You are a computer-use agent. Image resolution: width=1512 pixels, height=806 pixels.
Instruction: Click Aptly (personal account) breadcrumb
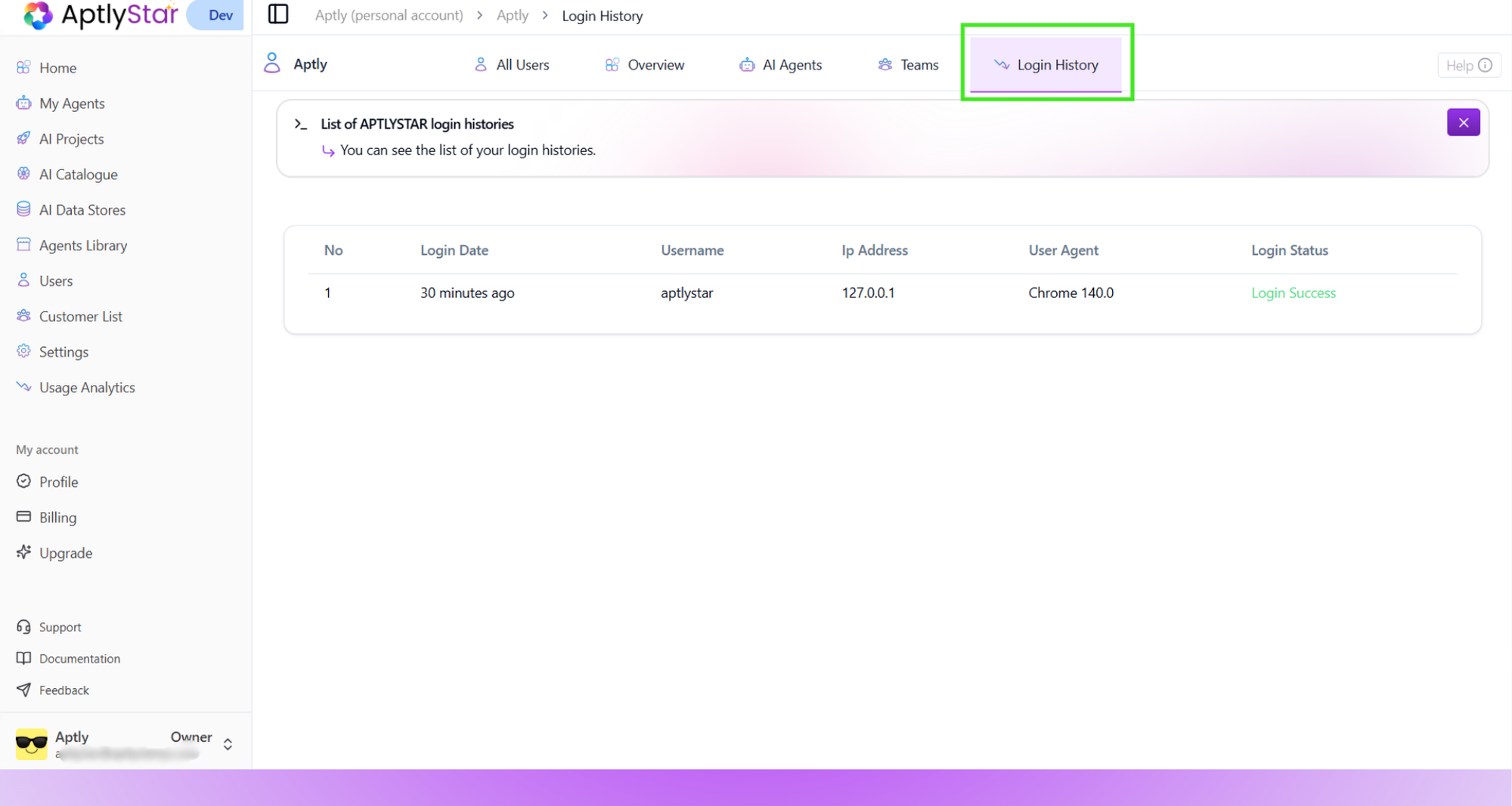(x=389, y=15)
